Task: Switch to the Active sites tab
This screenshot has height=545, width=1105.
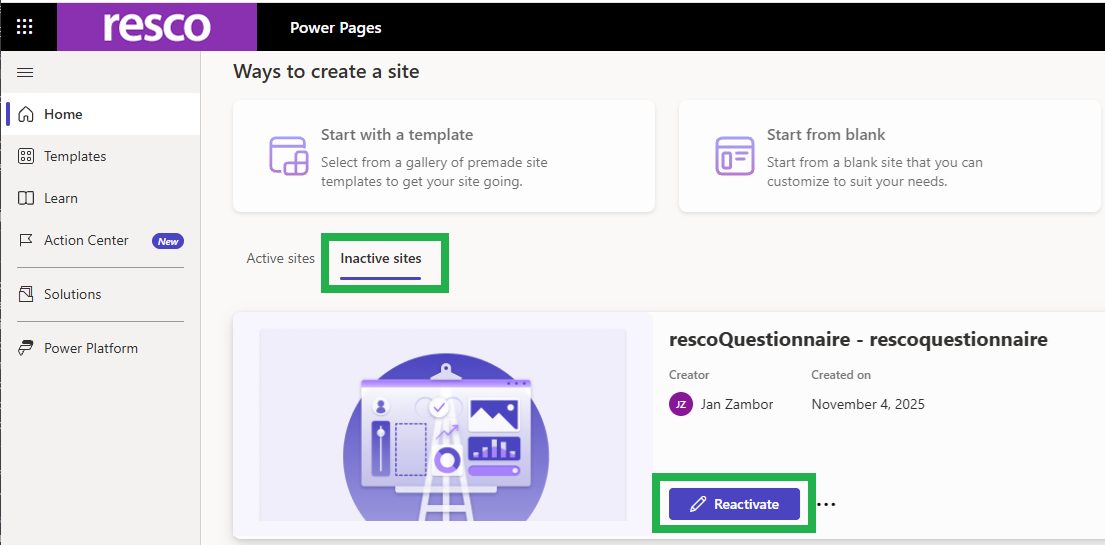Action: [x=280, y=258]
